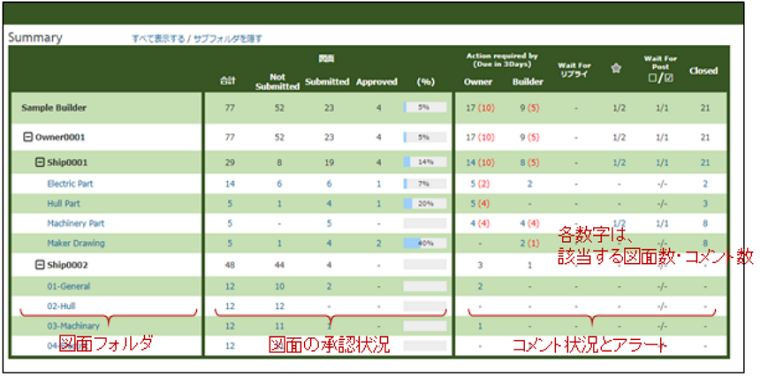Click the Sample Builder row label
Viewport: 760px width, 377px height.
(54, 108)
